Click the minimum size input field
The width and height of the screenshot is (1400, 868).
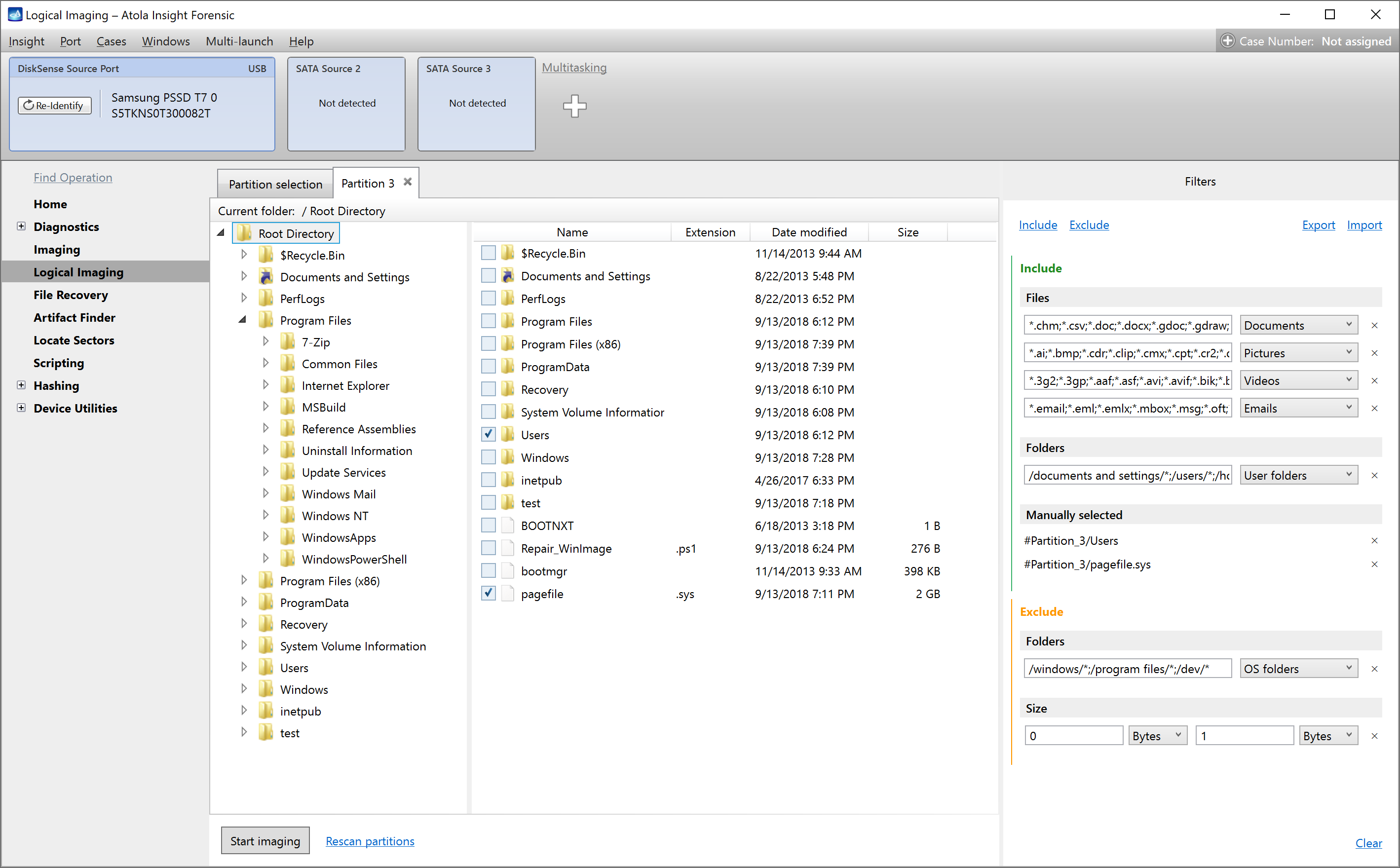[1073, 736]
